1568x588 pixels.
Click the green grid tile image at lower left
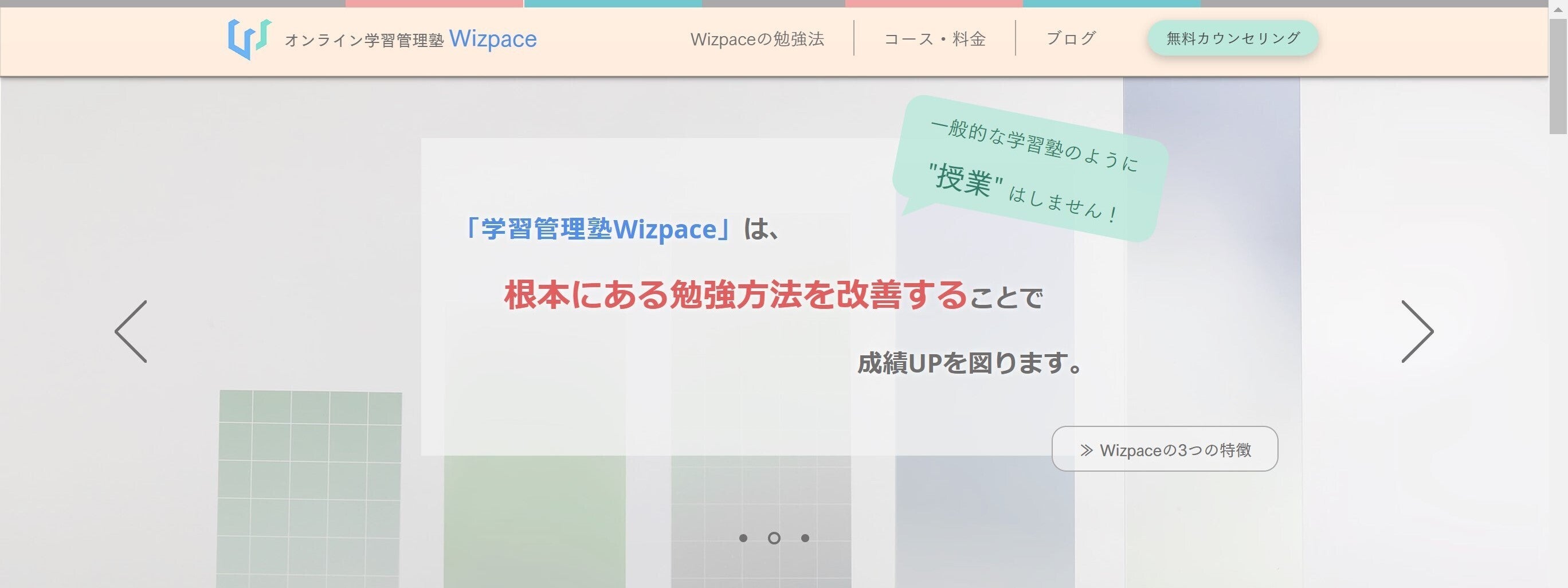click(x=309, y=487)
